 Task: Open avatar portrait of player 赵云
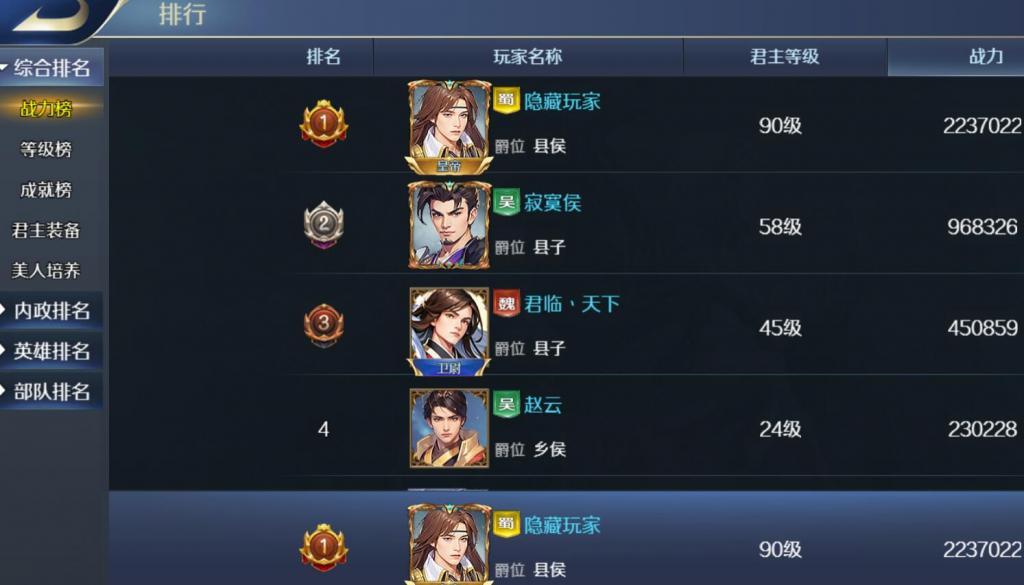pyautogui.click(x=449, y=428)
